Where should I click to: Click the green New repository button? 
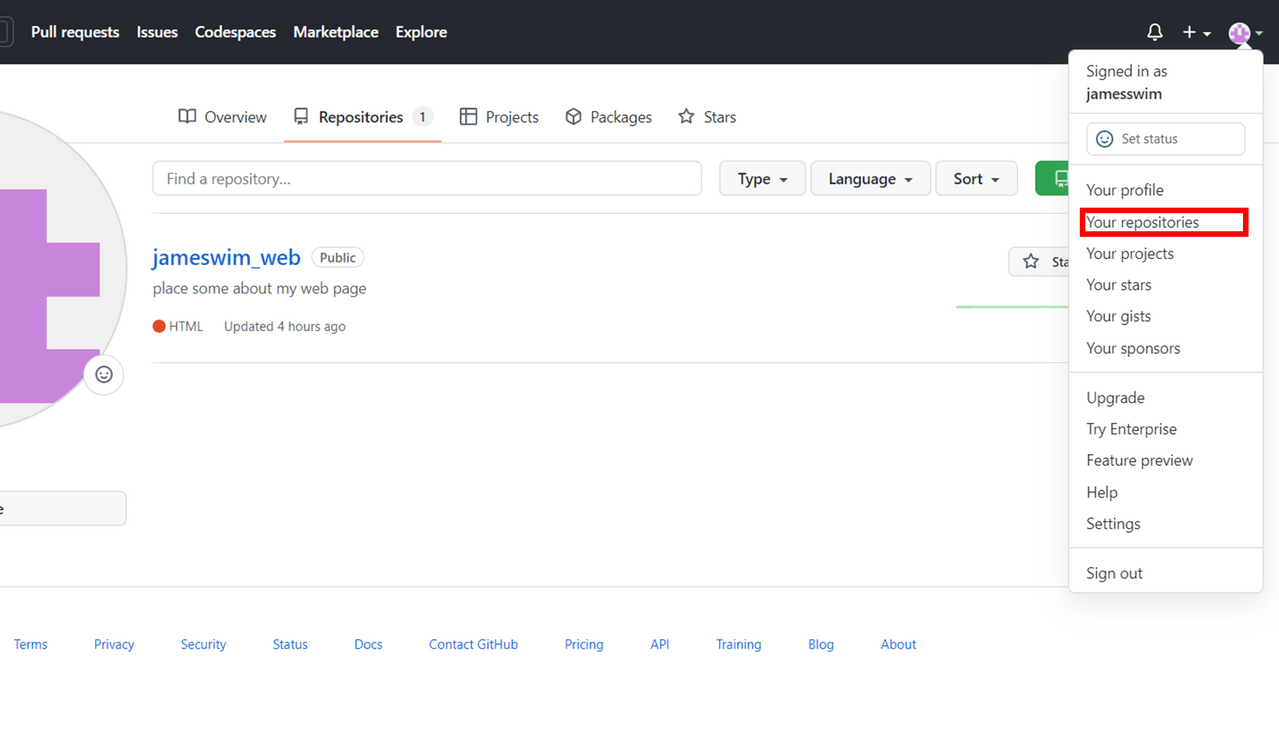[x=1052, y=179]
